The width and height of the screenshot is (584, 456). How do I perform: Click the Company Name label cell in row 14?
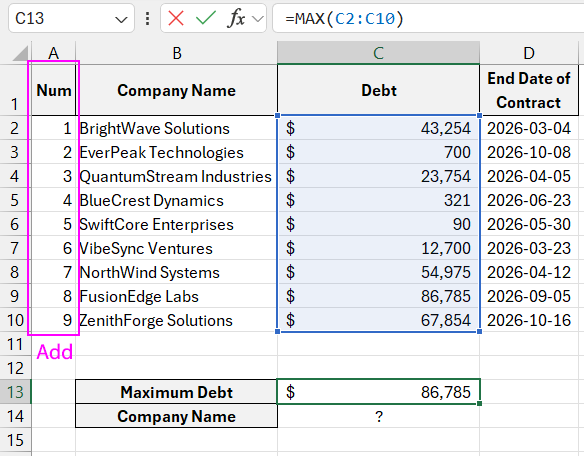[177, 416]
